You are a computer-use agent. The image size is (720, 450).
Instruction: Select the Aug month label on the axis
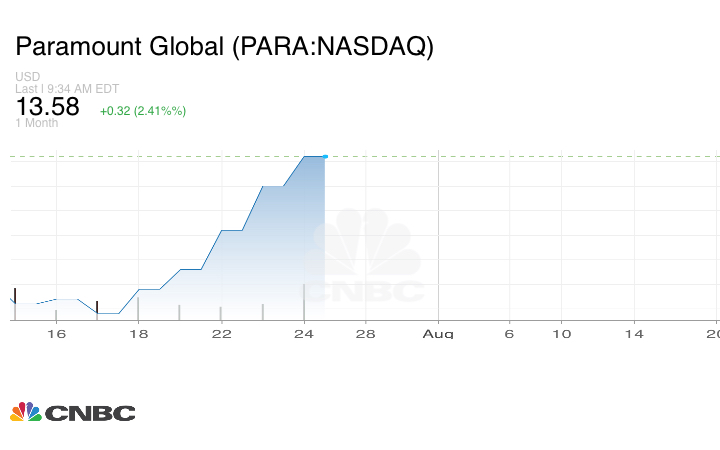click(x=438, y=333)
